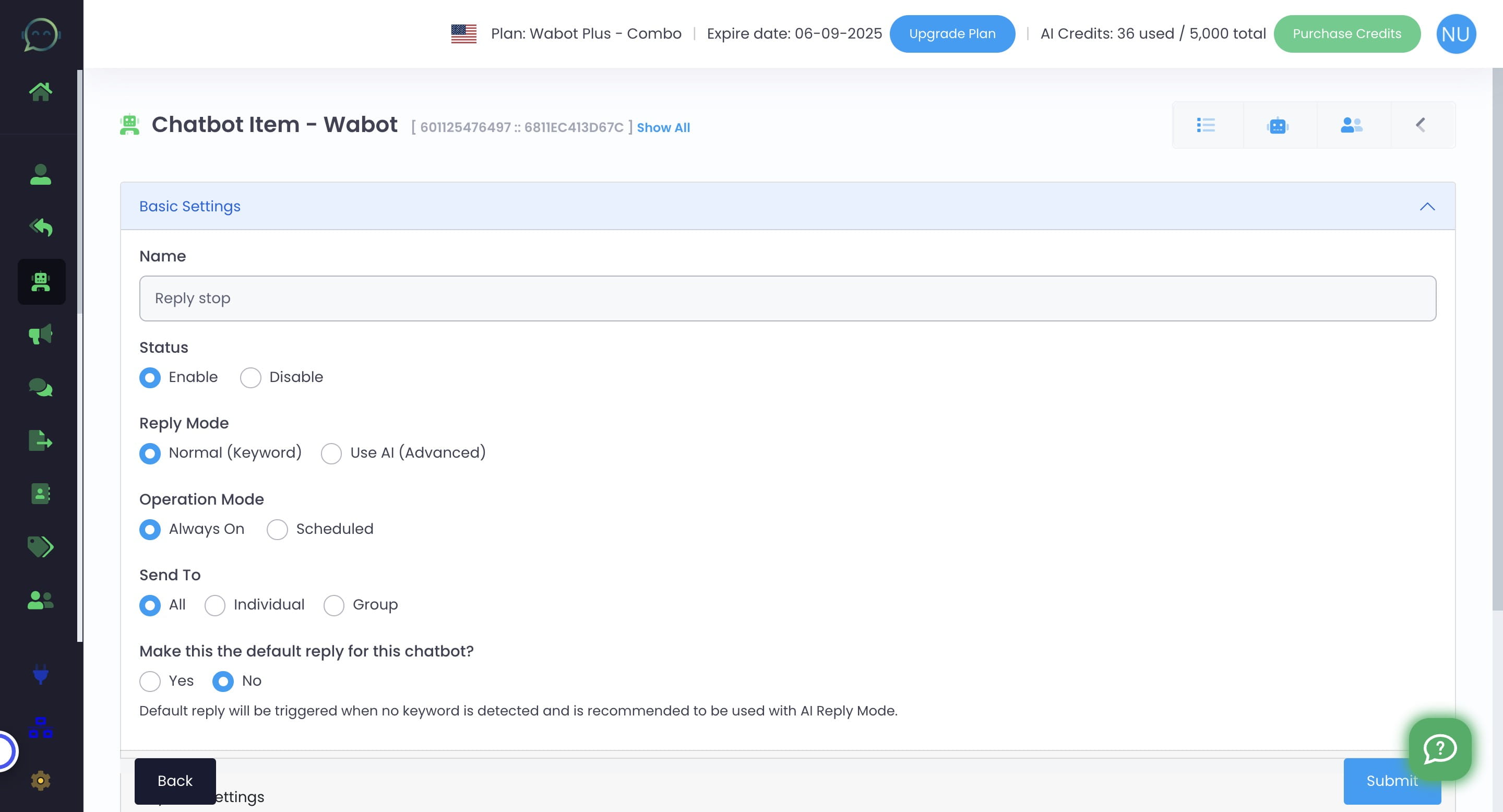Select the Chatbot robot icon in sidebar
The image size is (1503, 812).
click(41, 282)
